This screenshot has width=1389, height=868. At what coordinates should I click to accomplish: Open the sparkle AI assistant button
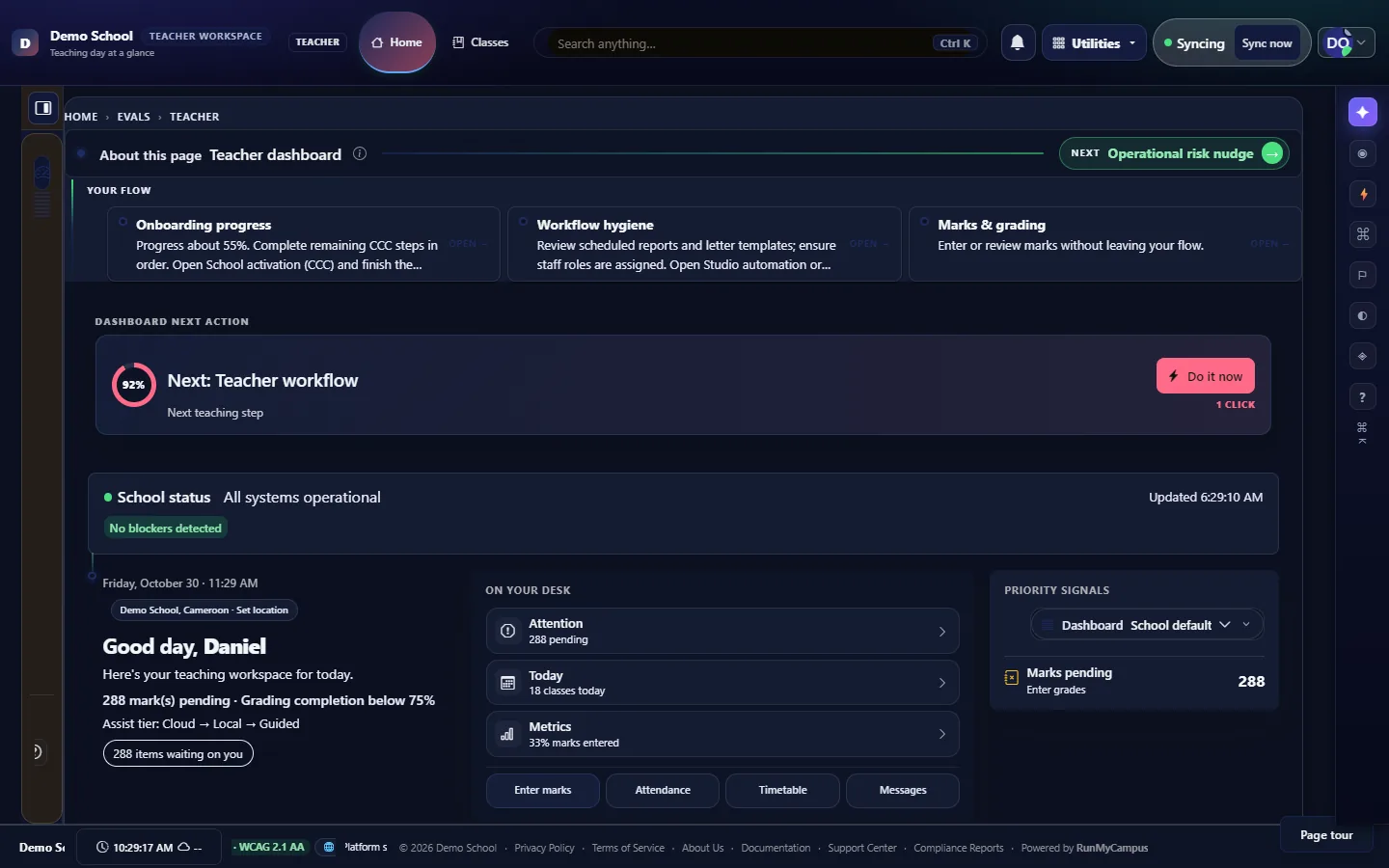point(1362,113)
